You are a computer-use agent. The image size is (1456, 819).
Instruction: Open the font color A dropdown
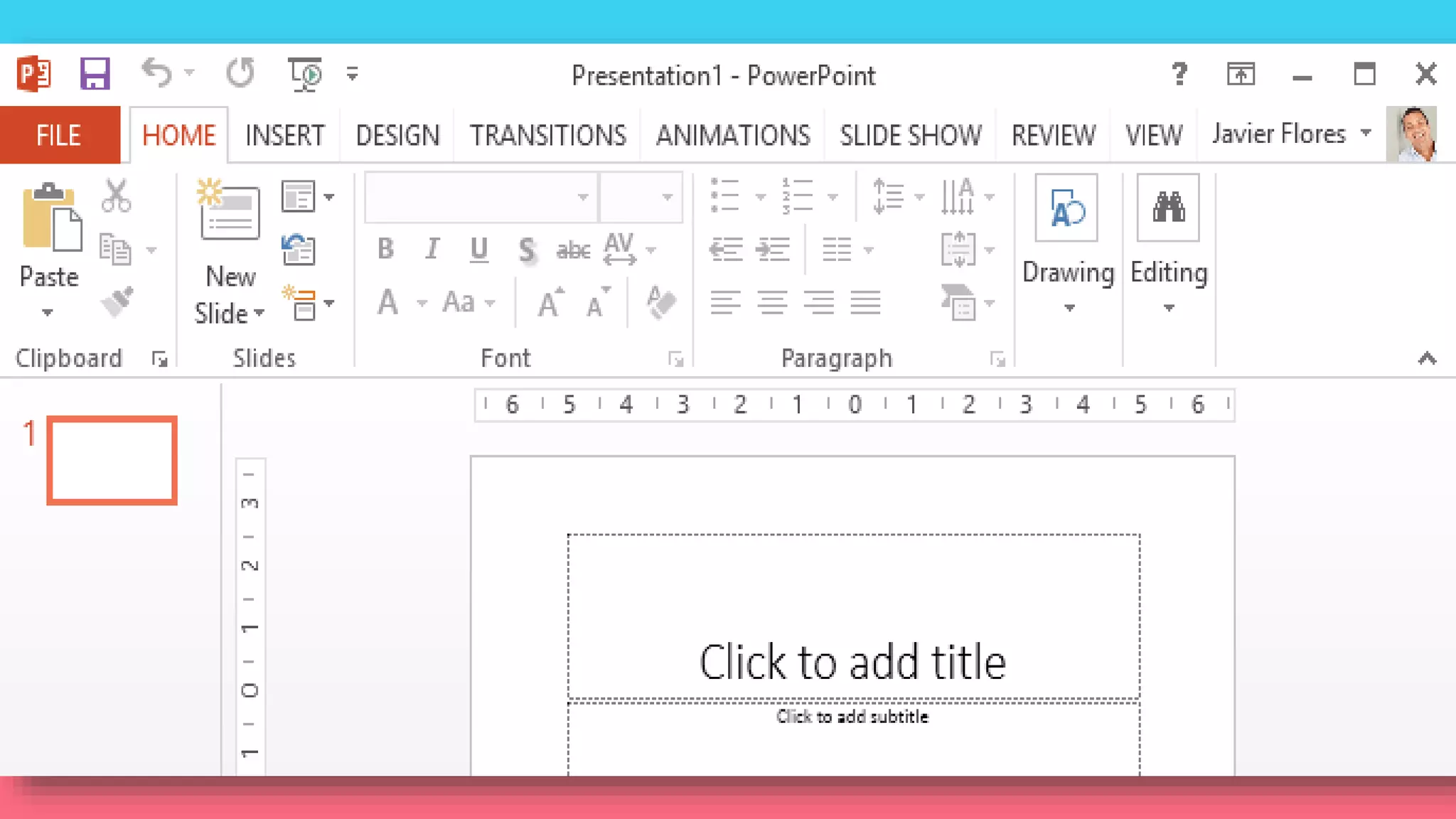(422, 304)
